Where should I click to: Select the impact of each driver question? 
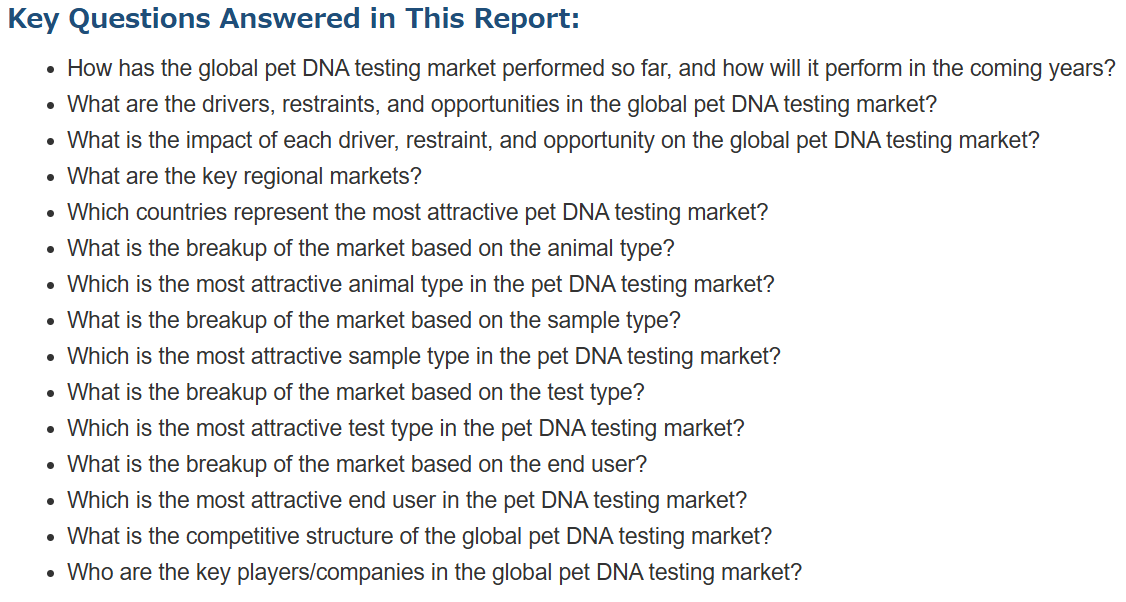tap(553, 141)
